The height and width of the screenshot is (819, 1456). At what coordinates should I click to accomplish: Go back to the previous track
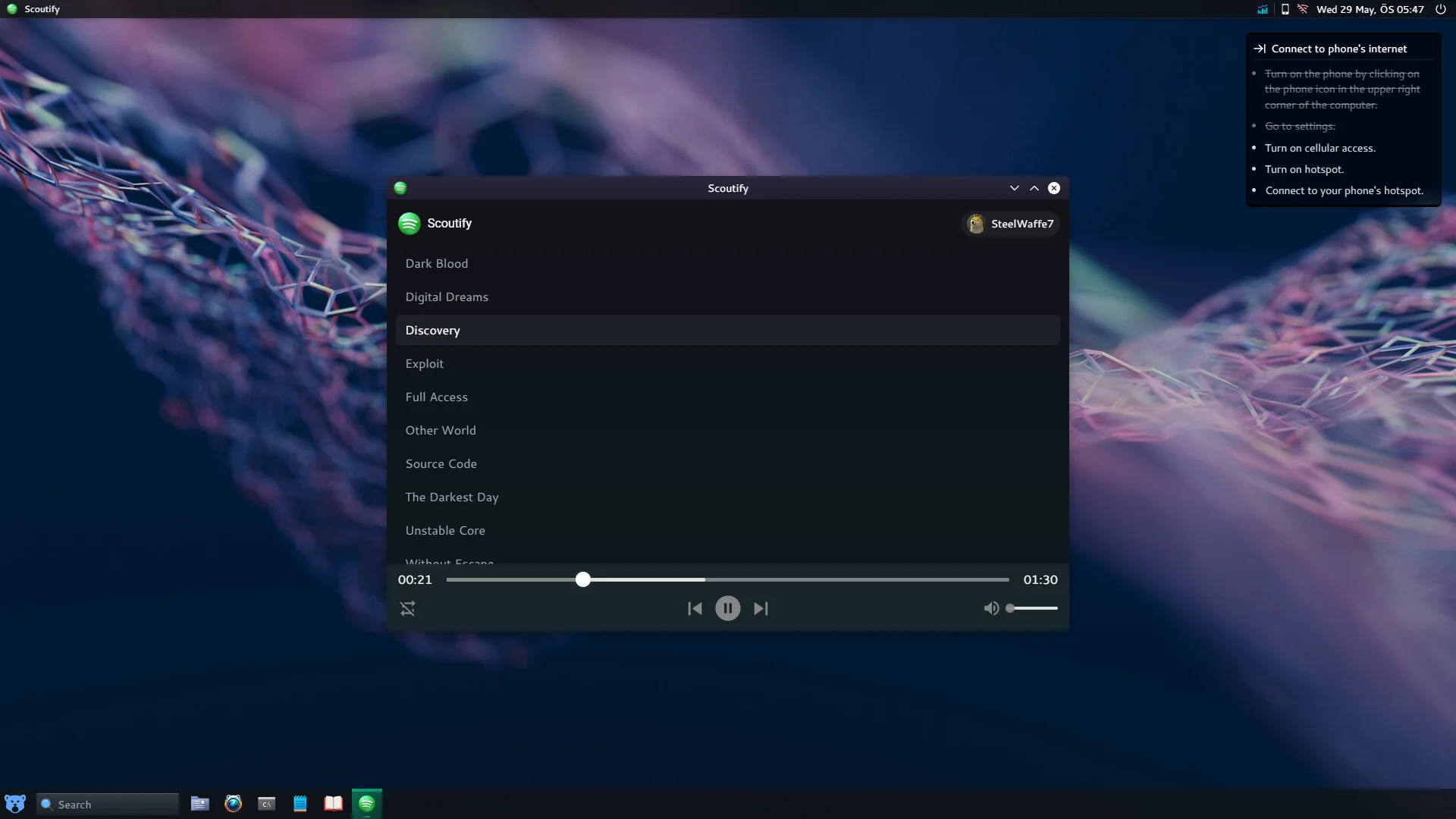[x=694, y=608]
